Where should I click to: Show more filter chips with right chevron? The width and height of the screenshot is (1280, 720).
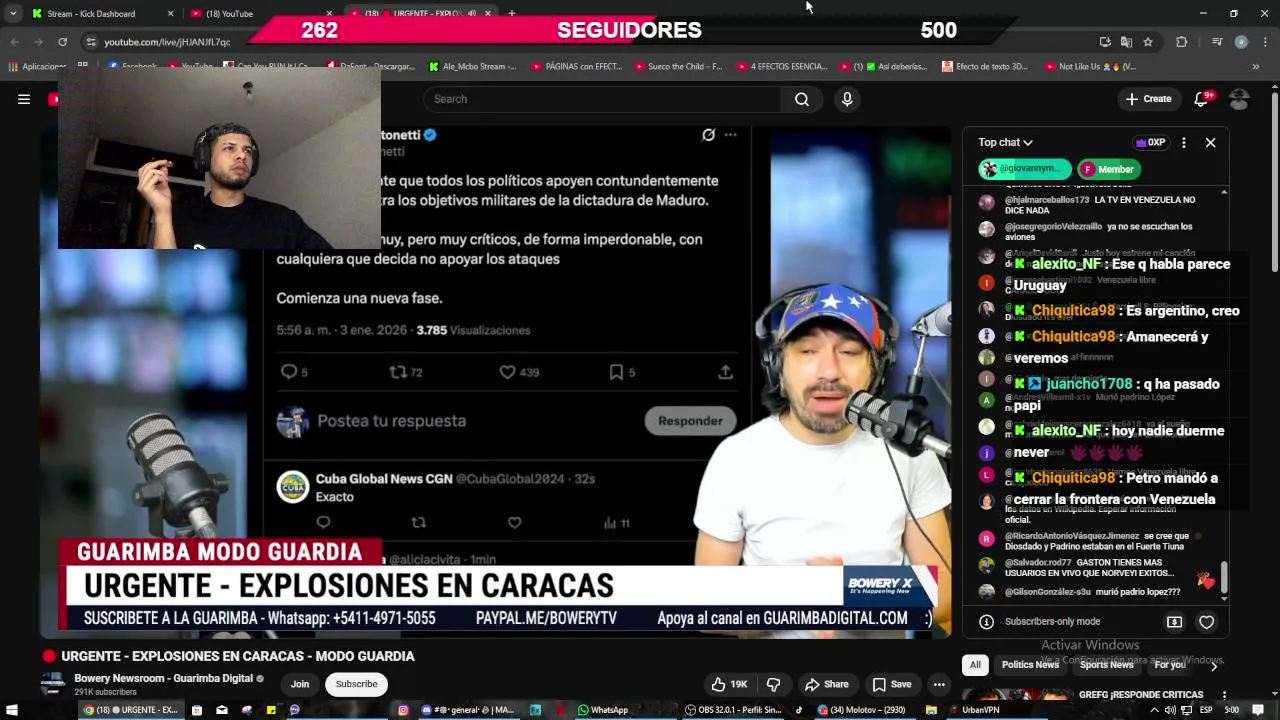[x=1214, y=665]
